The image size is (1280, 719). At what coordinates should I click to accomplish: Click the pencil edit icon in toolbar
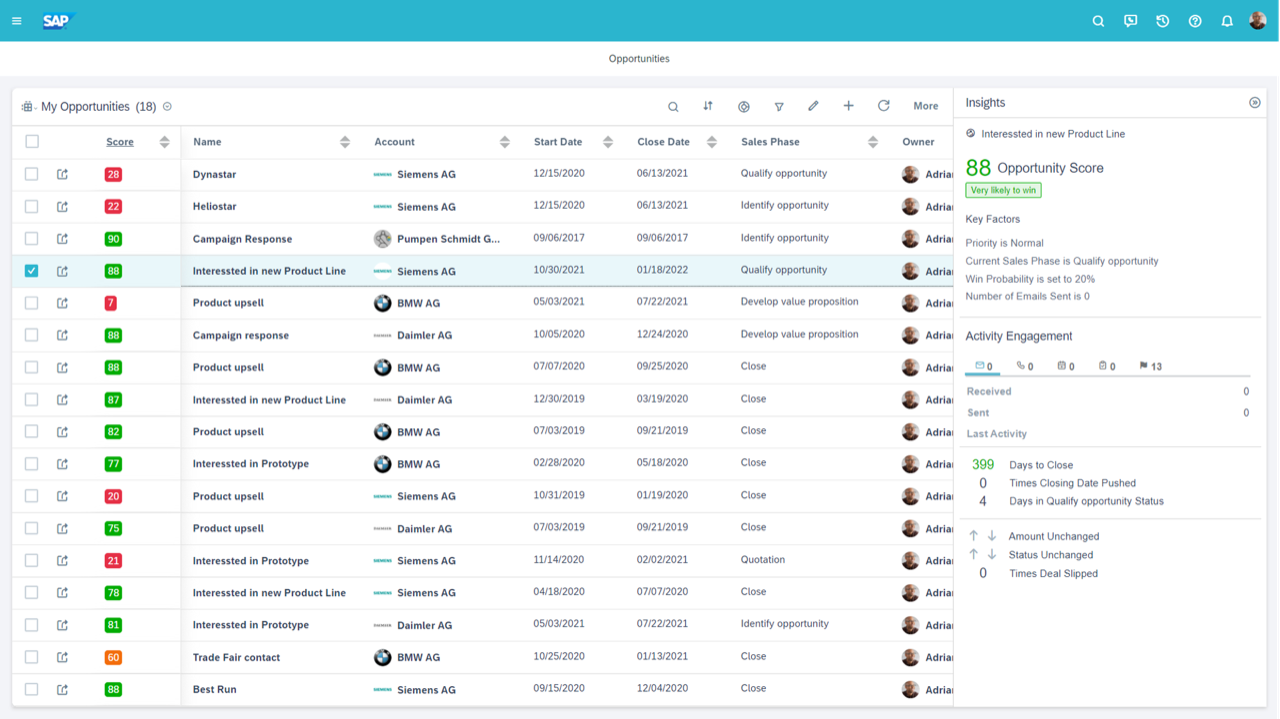coord(813,106)
